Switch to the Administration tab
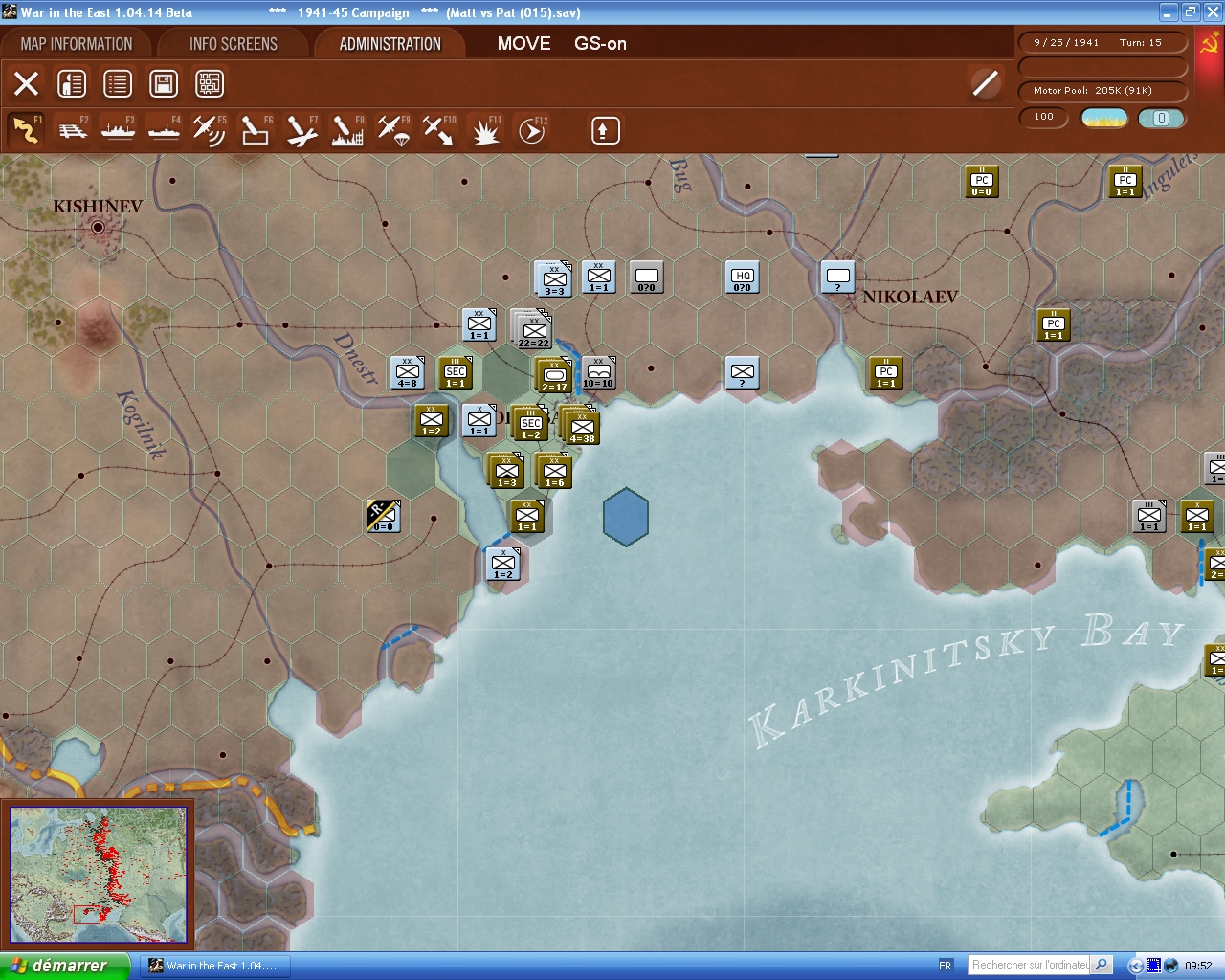Screen dimensions: 1225x980 pyautogui.click(x=390, y=44)
